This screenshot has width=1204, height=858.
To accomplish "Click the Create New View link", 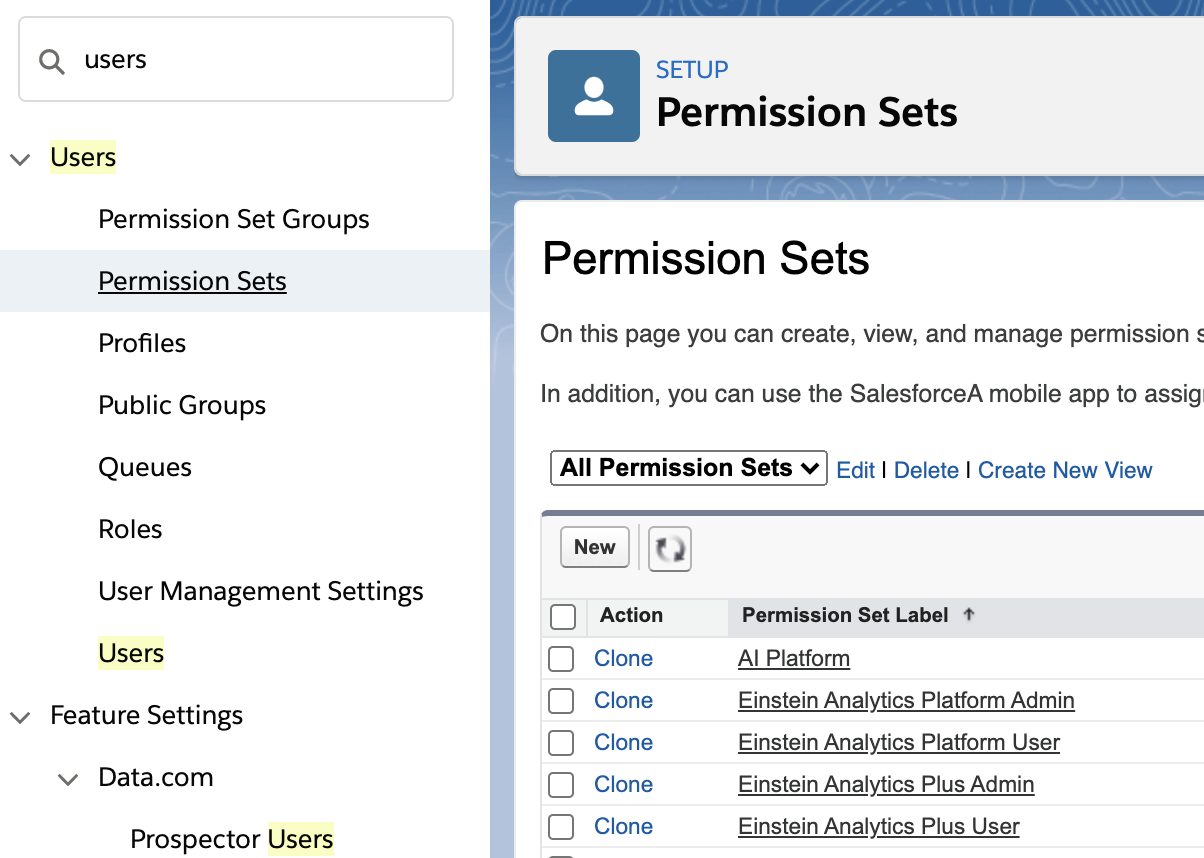I will [x=1065, y=470].
